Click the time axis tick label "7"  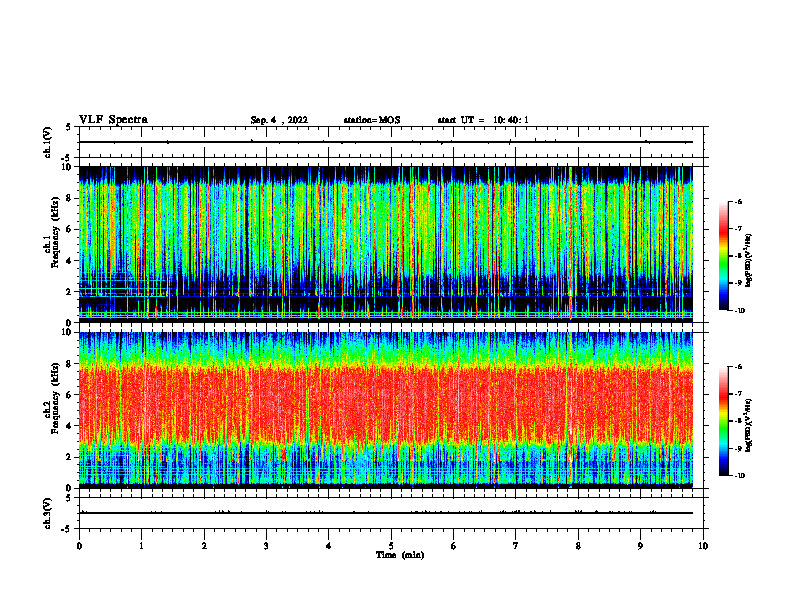[516, 546]
